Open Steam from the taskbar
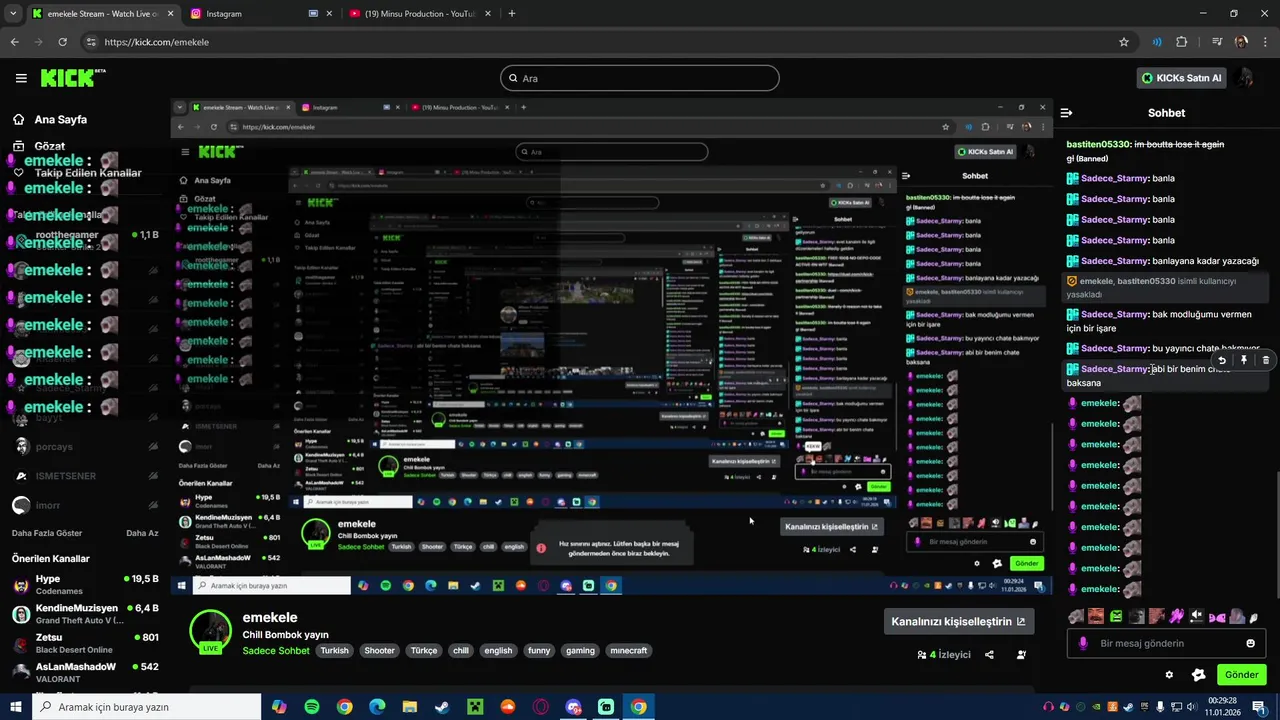Screen dimensions: 1280x720 442,707
